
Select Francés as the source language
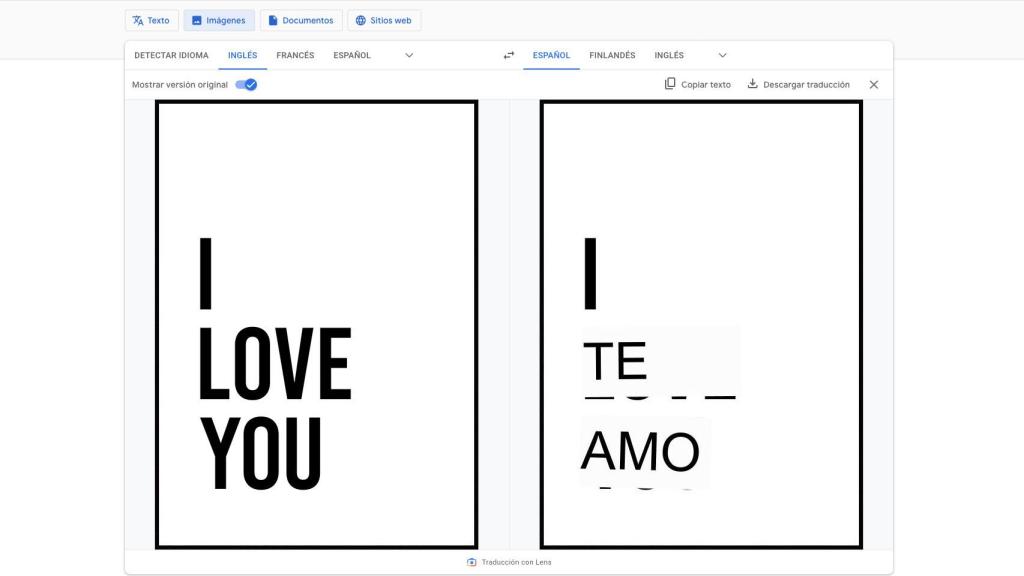pos(295,56)
